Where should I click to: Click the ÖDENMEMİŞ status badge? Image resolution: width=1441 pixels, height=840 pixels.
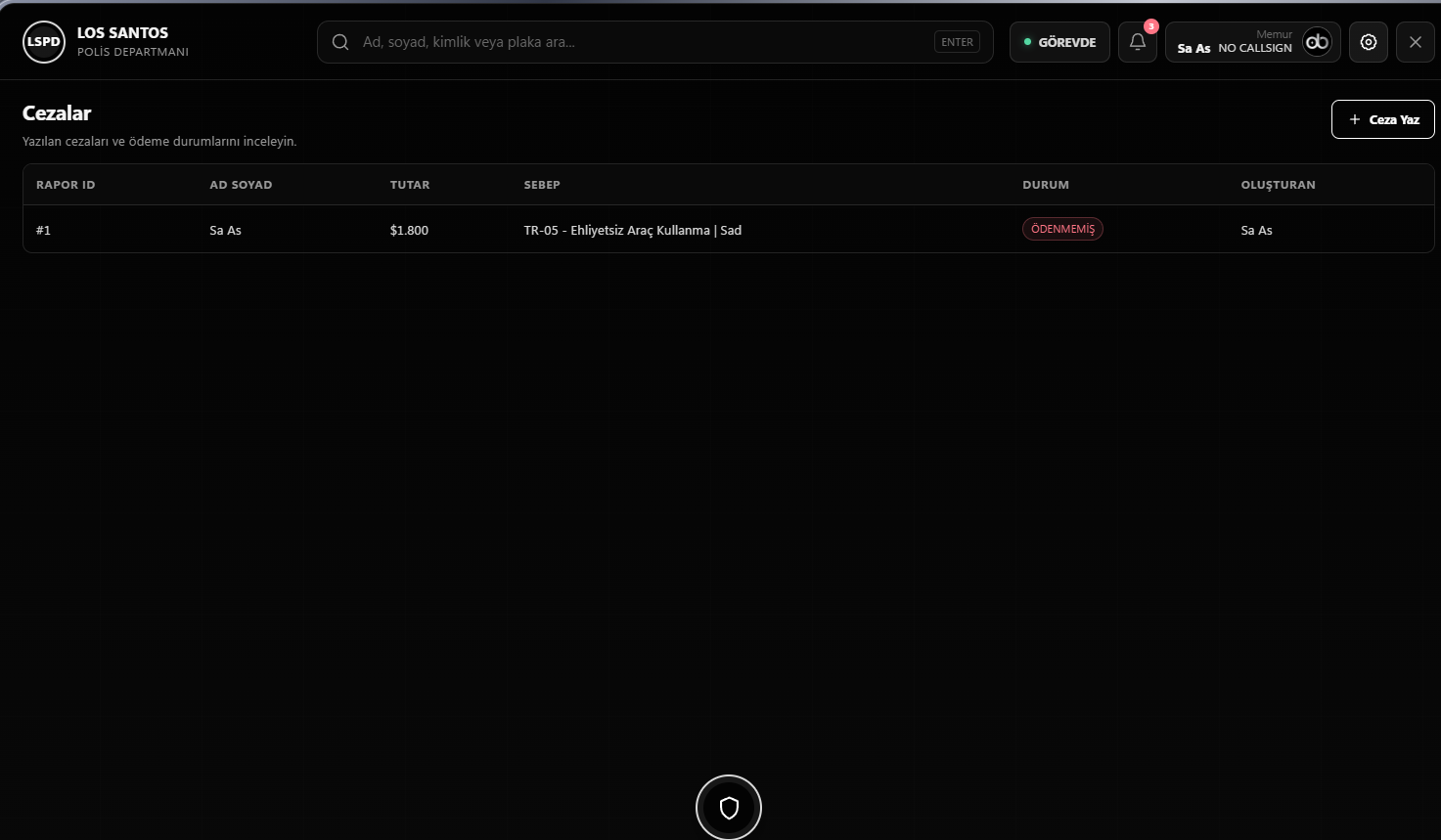(1062, 229)
